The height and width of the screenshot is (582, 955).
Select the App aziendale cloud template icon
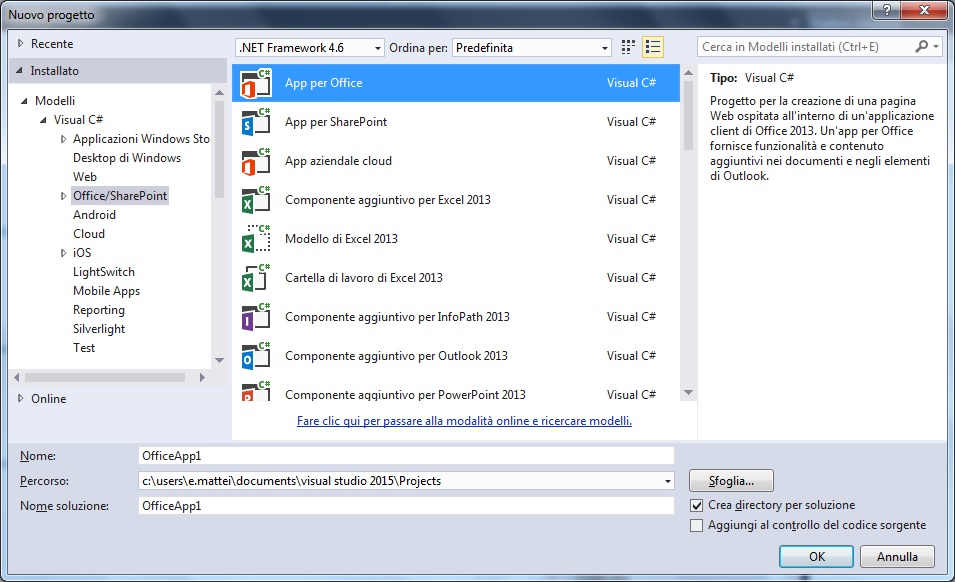click(x=256, y=161)
